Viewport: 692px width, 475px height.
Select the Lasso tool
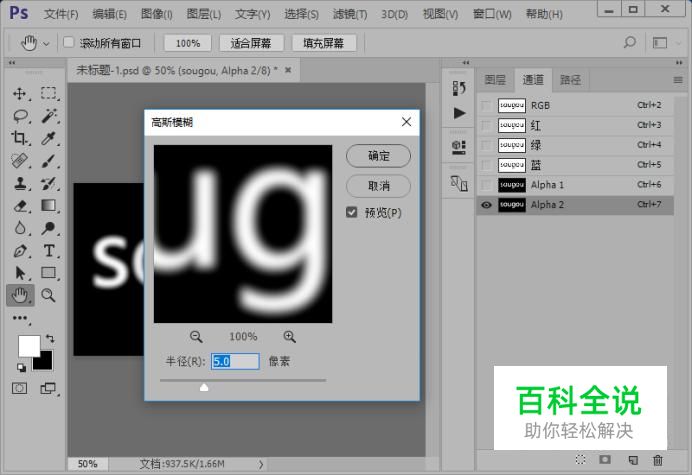coord(20,117)
